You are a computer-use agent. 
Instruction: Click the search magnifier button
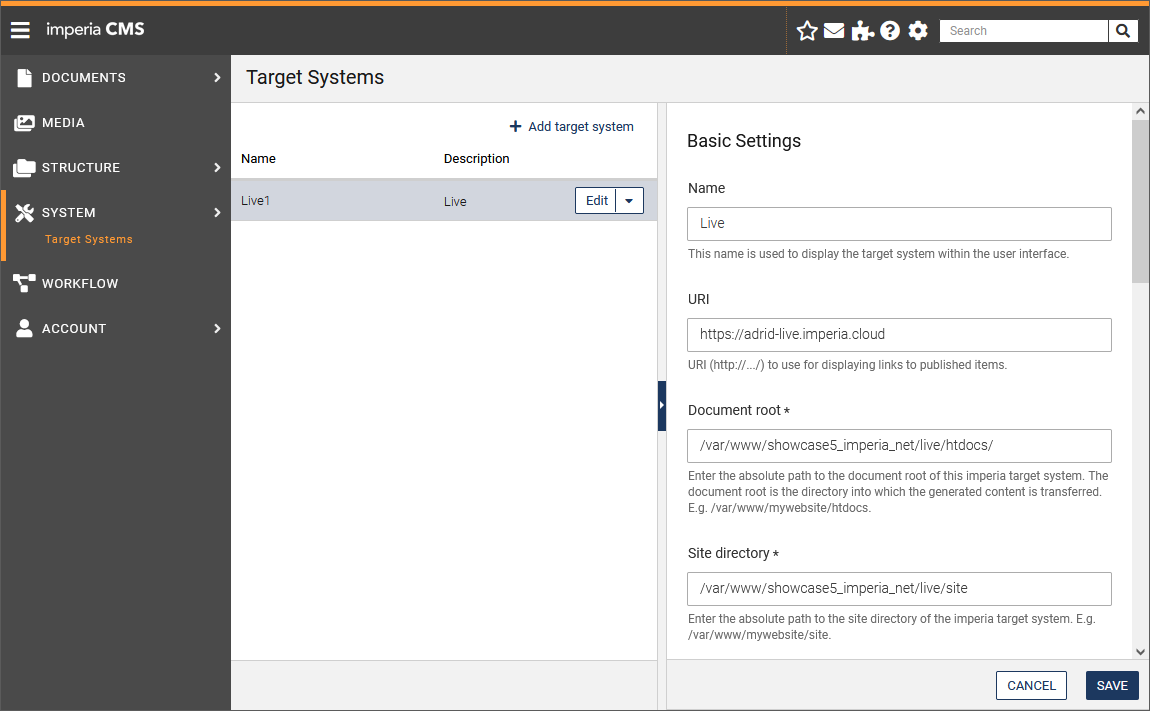click(x=1123, y=31)
